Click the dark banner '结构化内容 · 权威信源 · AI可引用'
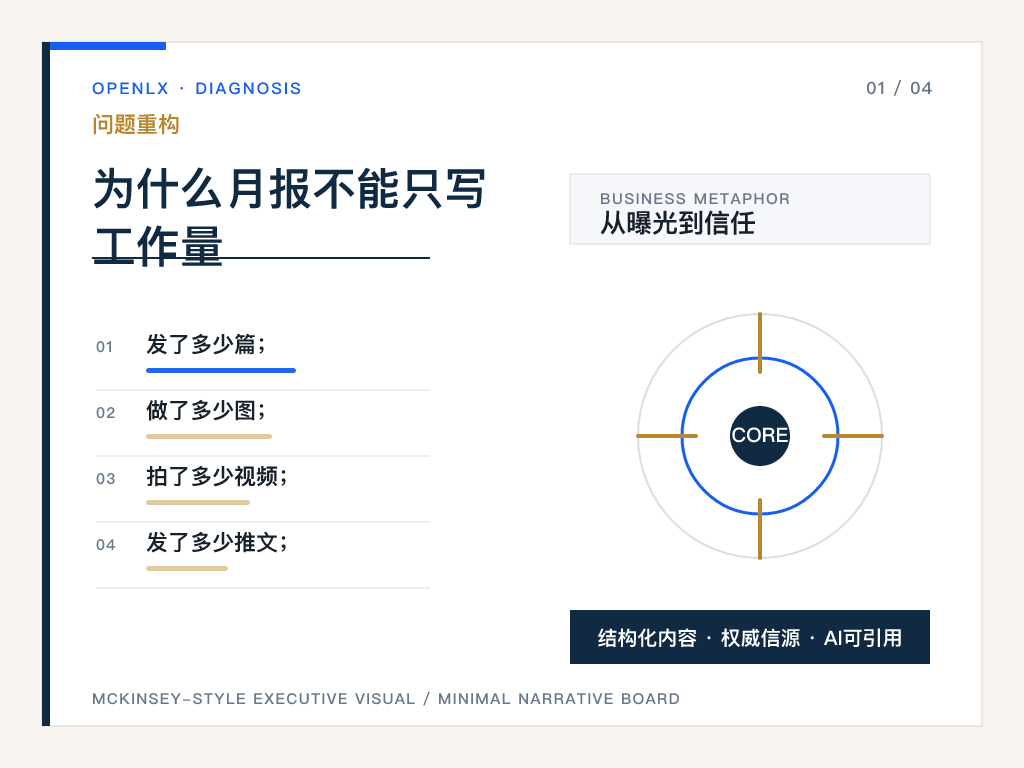1024x768 pixels. [750, 637]
